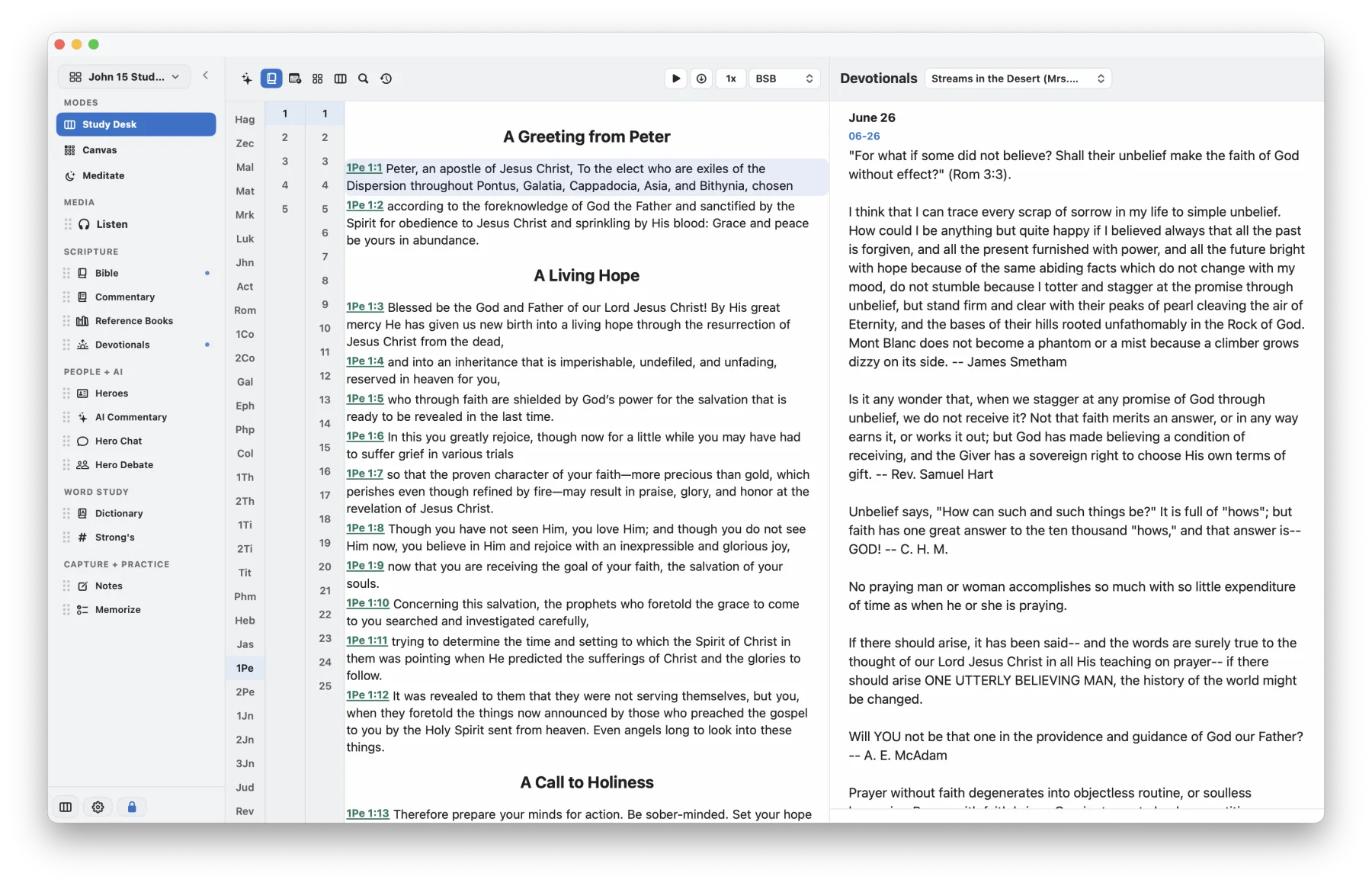Select the book Heb in book list
1372x886 pixels.
(245, 621)
